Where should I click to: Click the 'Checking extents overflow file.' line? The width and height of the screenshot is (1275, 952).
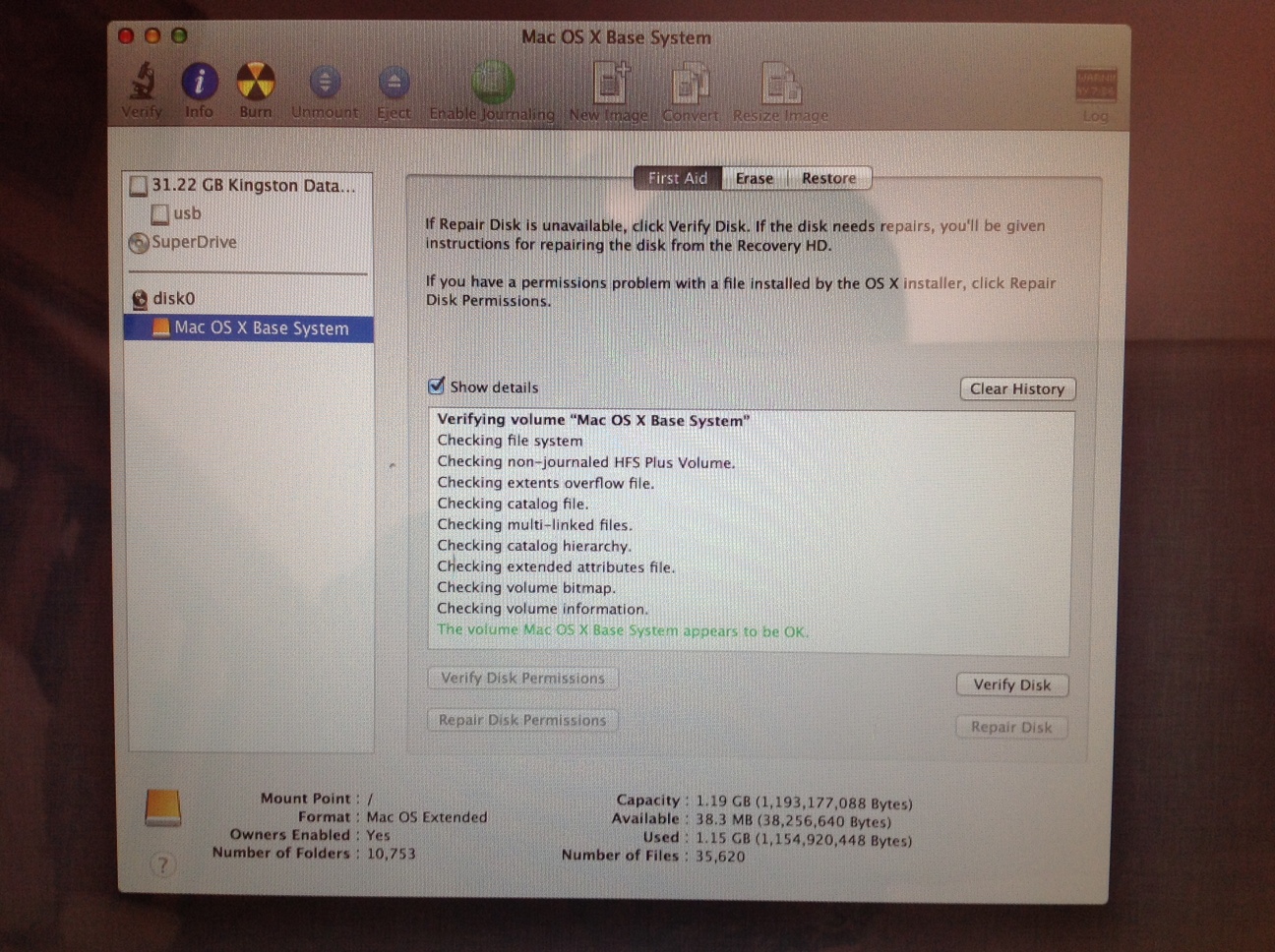545,483
